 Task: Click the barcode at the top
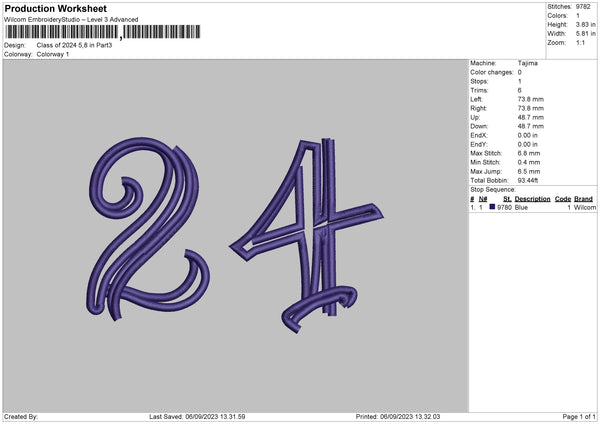103,32
